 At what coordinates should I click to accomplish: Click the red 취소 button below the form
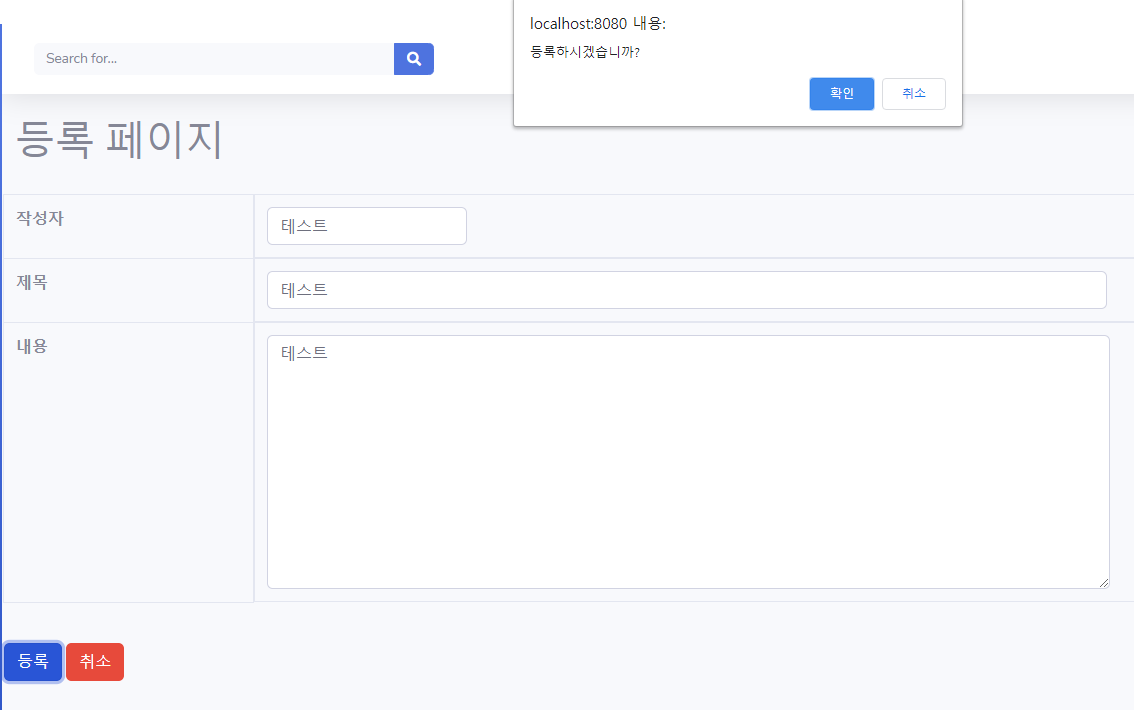[x=95, y=662]
